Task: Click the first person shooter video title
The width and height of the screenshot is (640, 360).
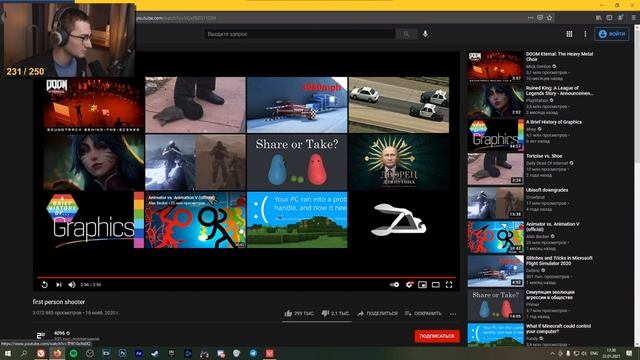Action: (x=59, y=302)
